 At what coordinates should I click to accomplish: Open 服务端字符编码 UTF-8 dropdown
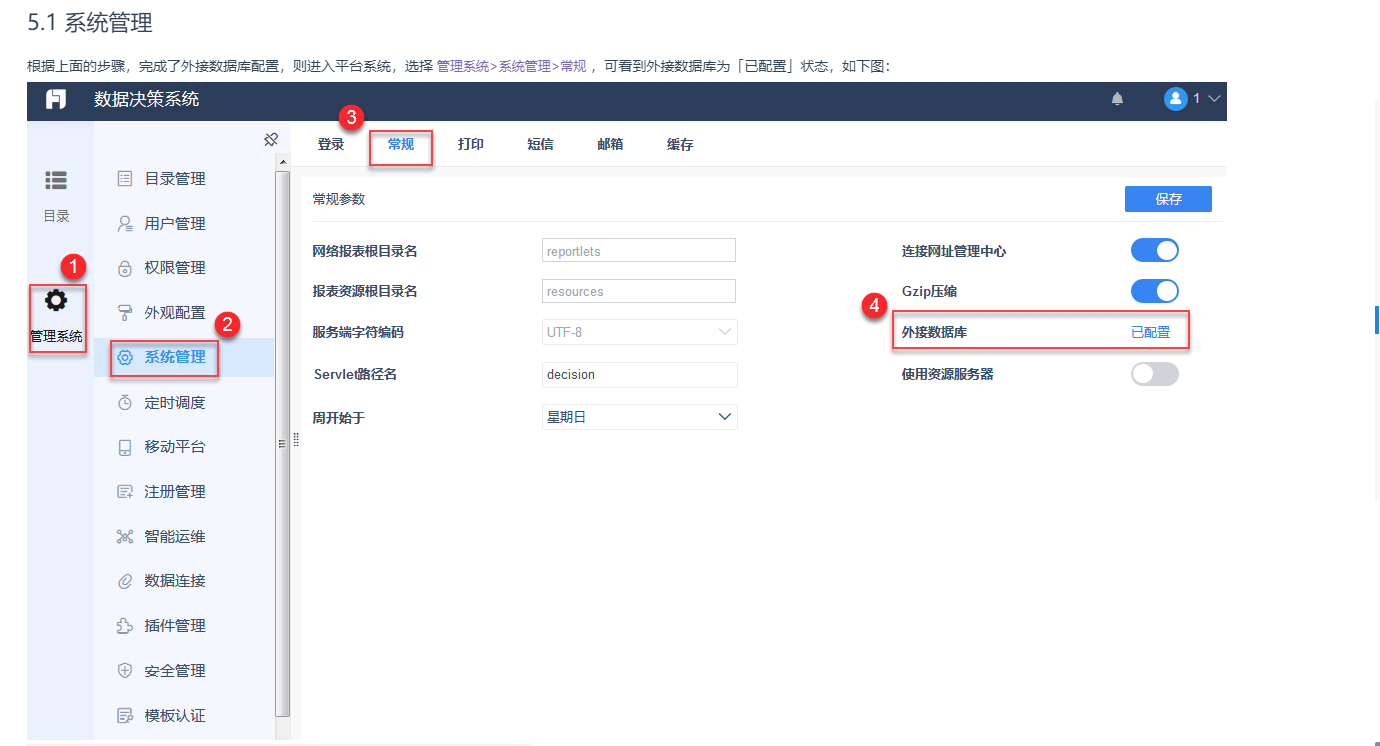[639, 332]
